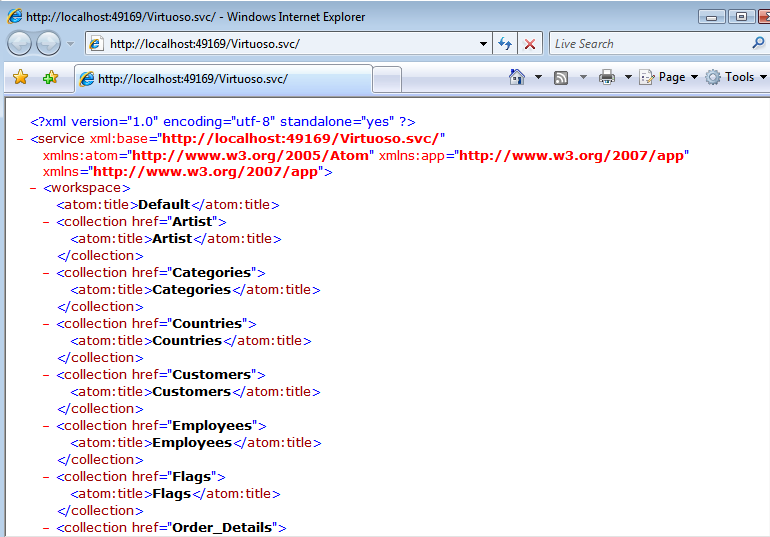Collapse the workspace XML node
The width and height of the screenshot is (770, 537).
click(x=34, y=188)
